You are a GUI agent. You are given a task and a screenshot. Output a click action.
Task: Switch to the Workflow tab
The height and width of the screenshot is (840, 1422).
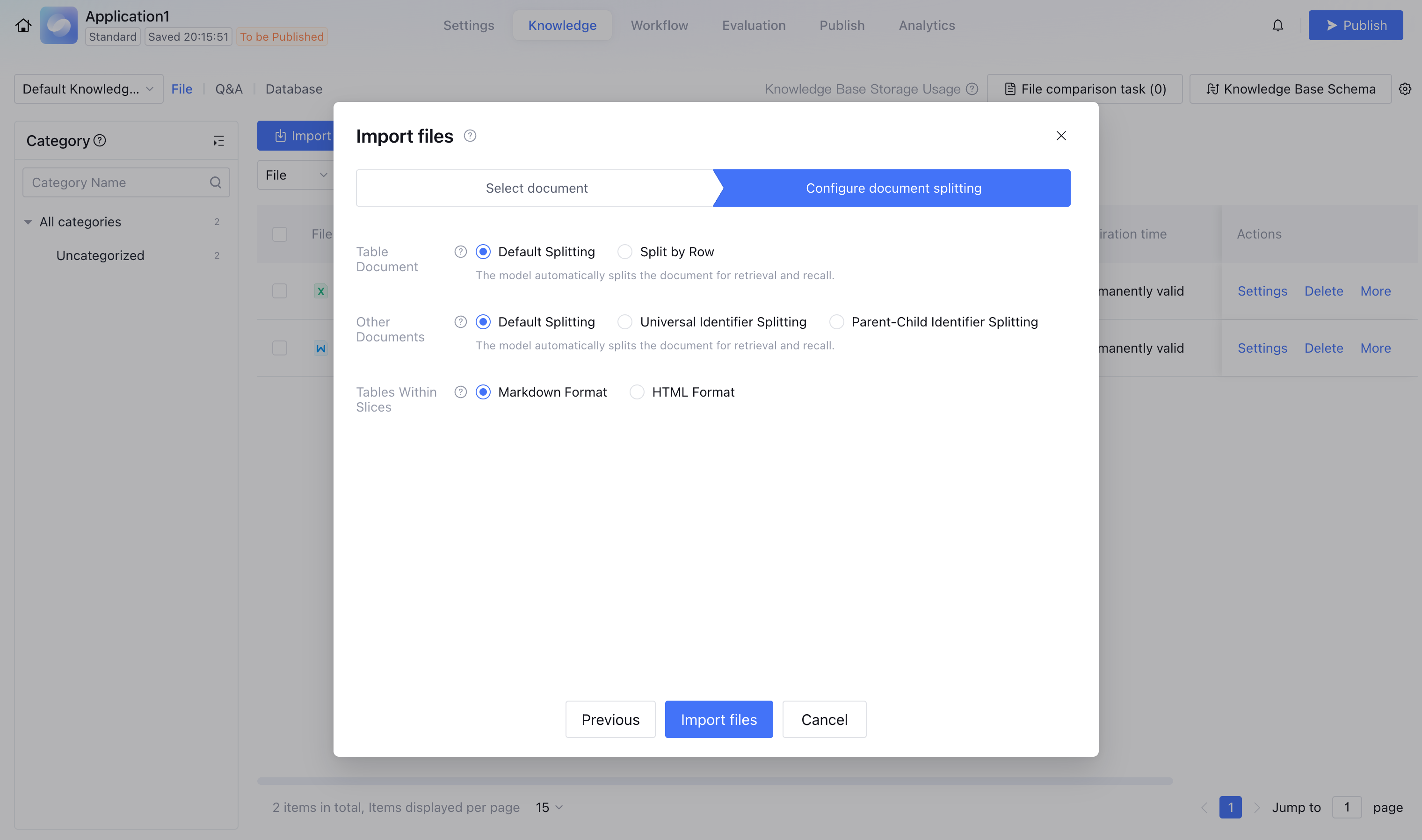659,25
